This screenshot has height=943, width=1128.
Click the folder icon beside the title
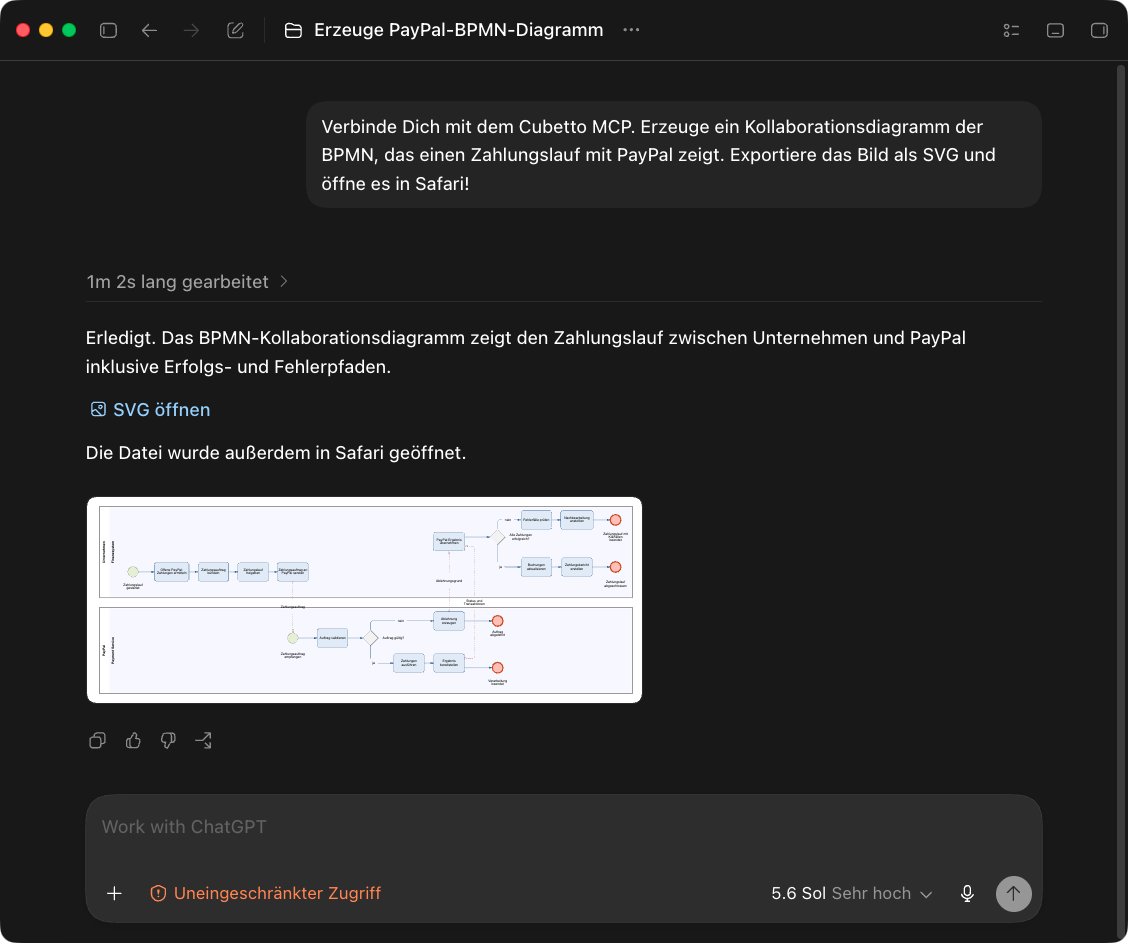click(x=293, y=30)
